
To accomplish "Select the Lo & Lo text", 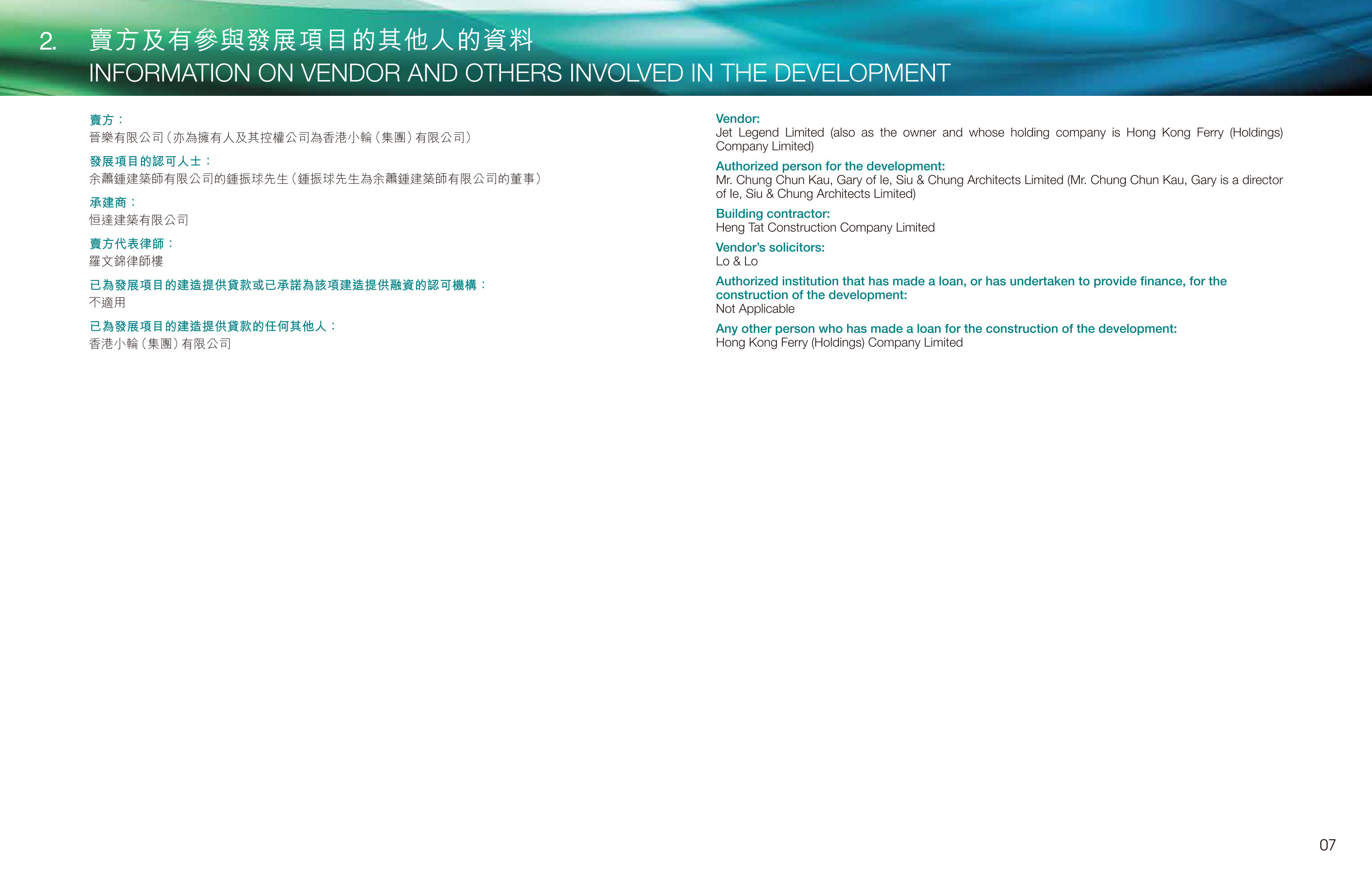I will [x=737, y=261].
